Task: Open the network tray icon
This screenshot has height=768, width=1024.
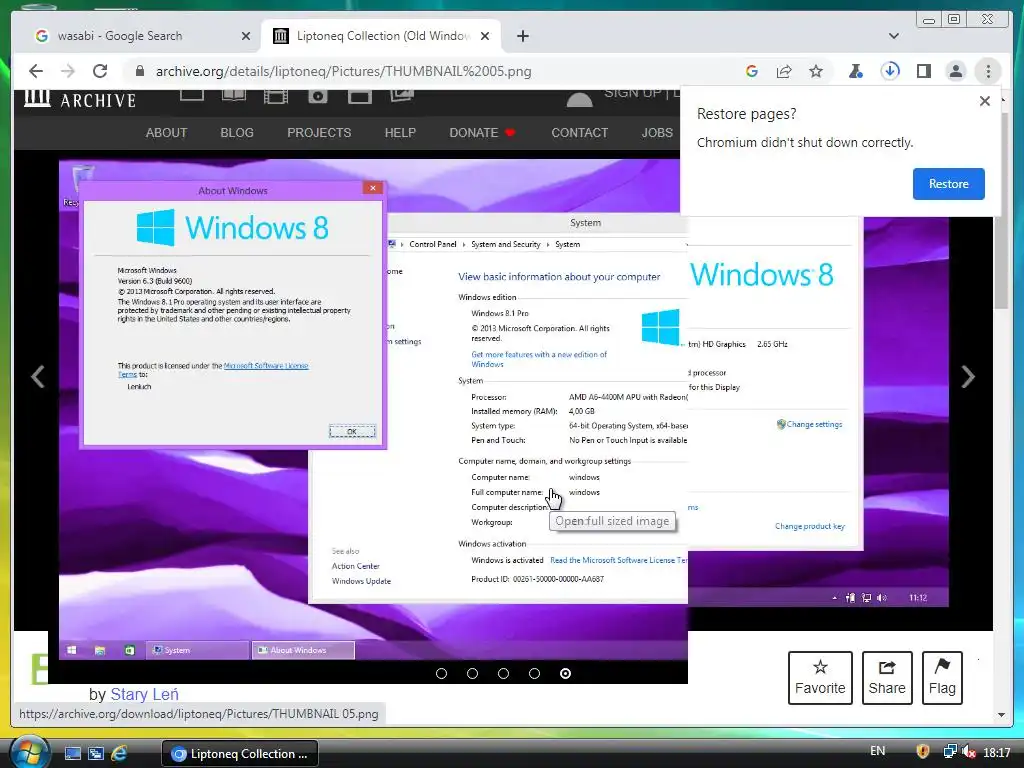Action: pos(950,752)
